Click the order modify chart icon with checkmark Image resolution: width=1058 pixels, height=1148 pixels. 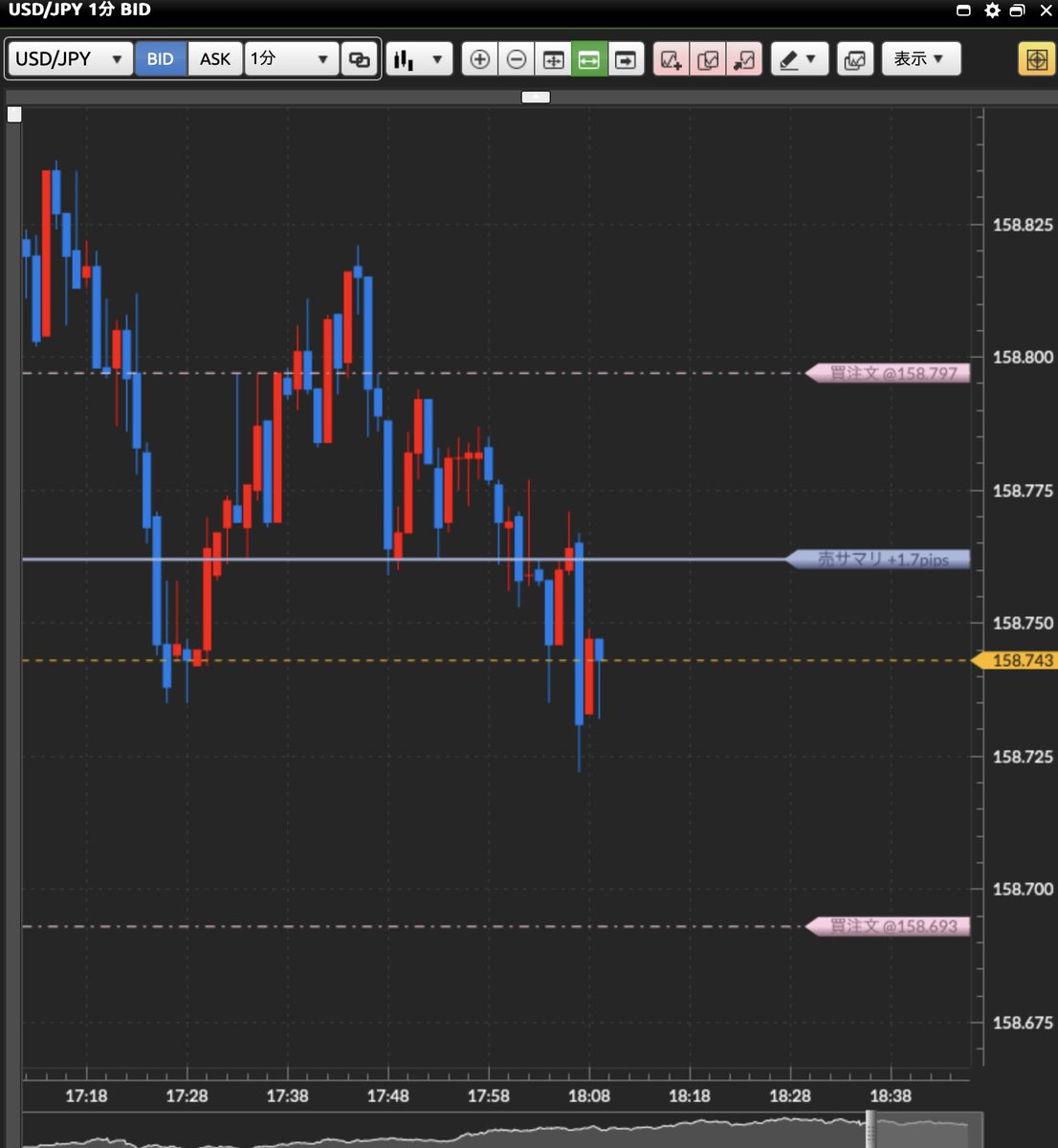(x=708, y=59)
